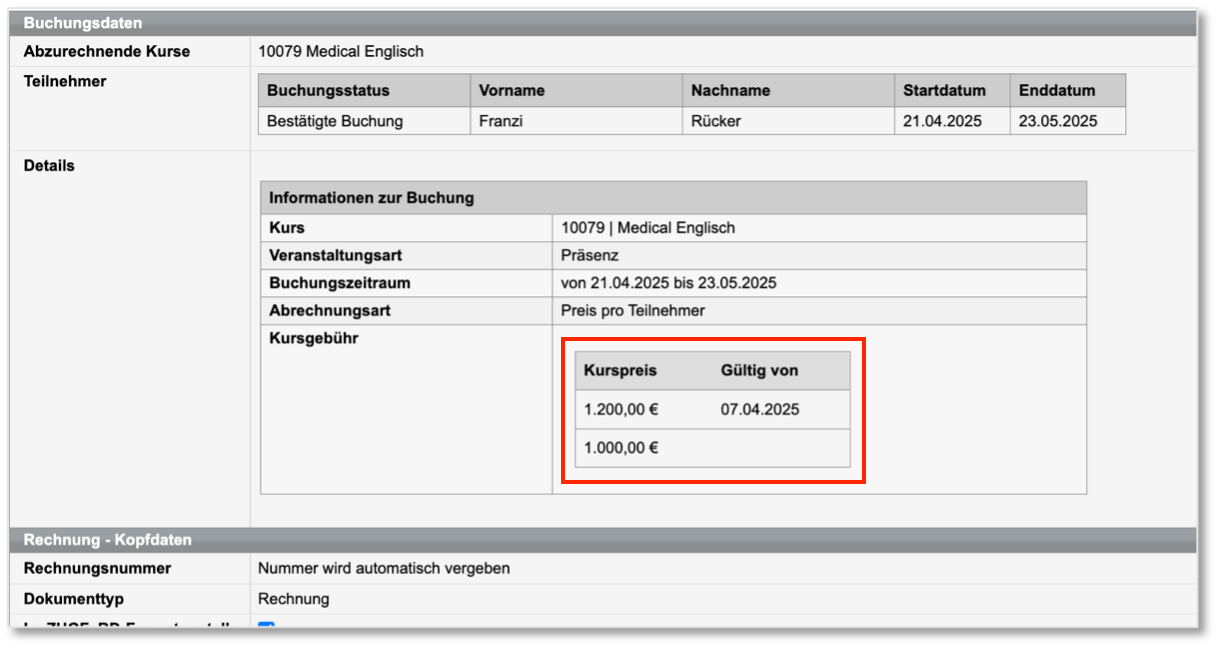Click the Nummer wird automatisch vergeben text
Image resolution: width=1222 pixels, height=650 pixels.
384,568
